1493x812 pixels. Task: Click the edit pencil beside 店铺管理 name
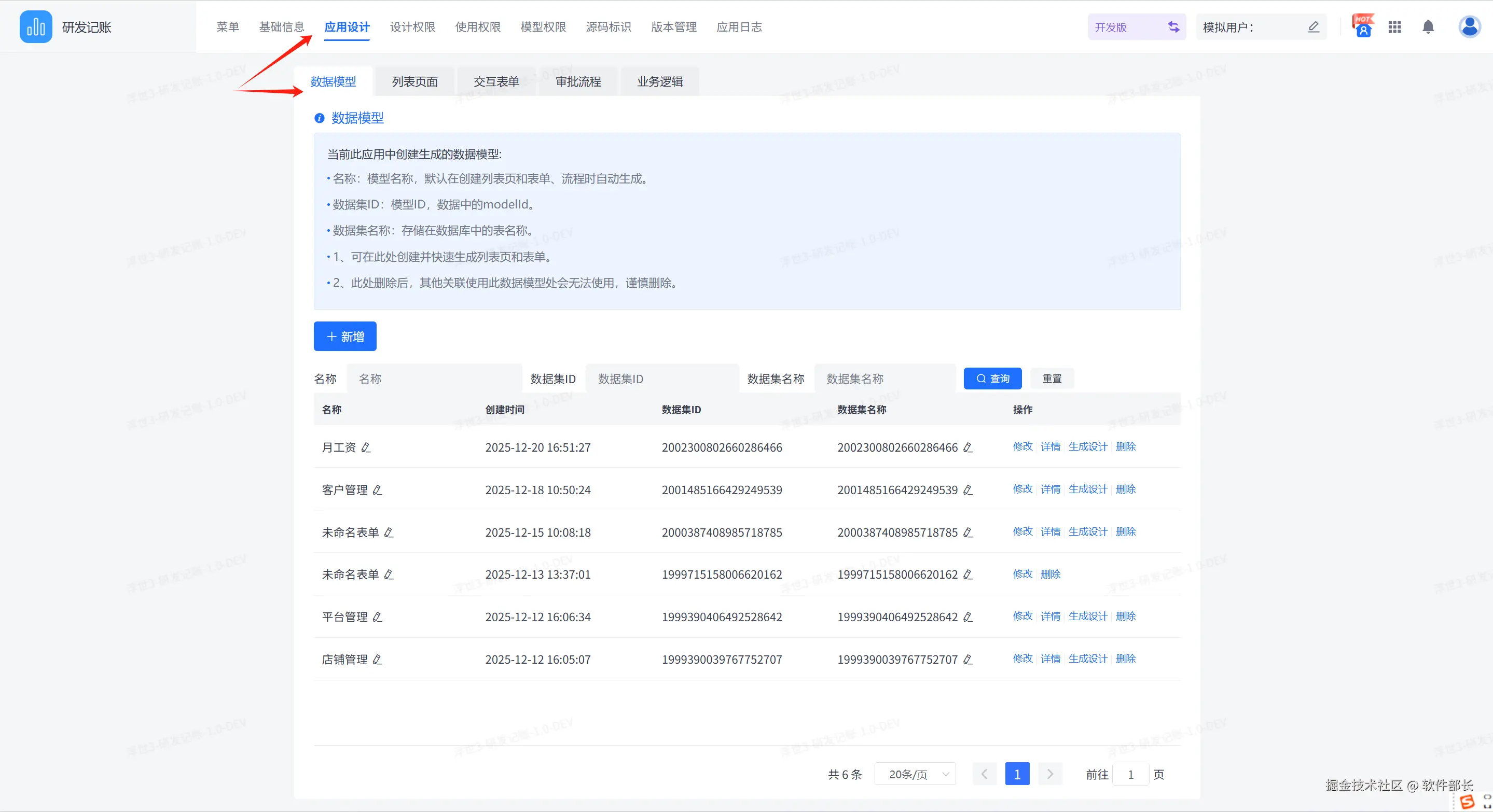pos(377,660)
